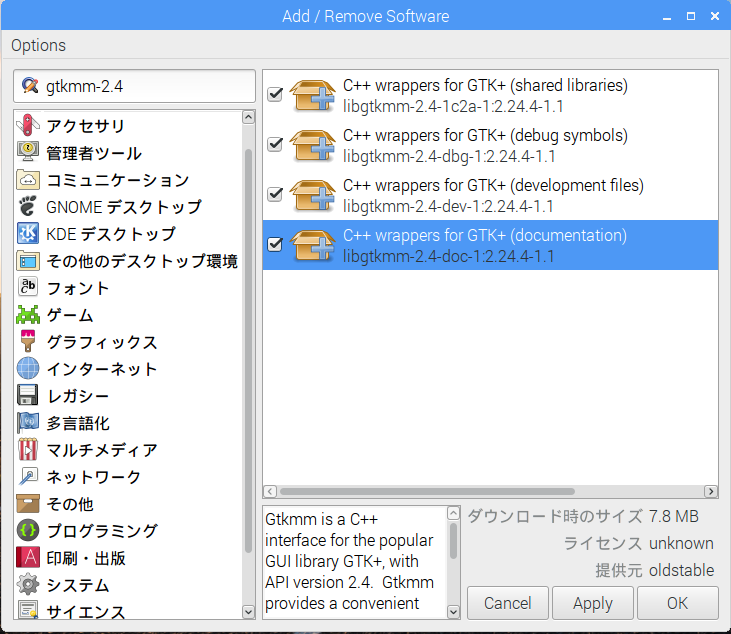
Task: Select the KDE デスクトップ category icon
Action: point(28,234)
